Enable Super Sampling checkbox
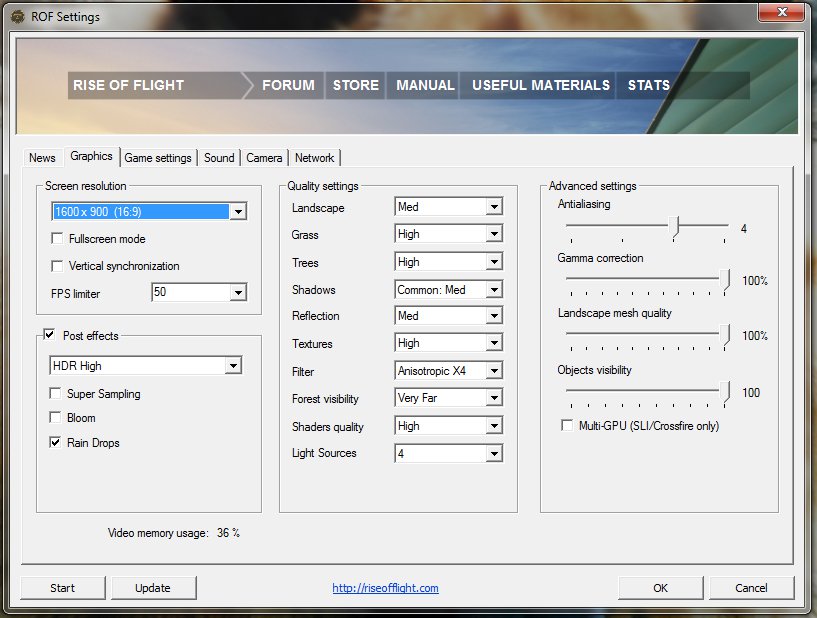The image size is (817, 618). tap(55, 393)
